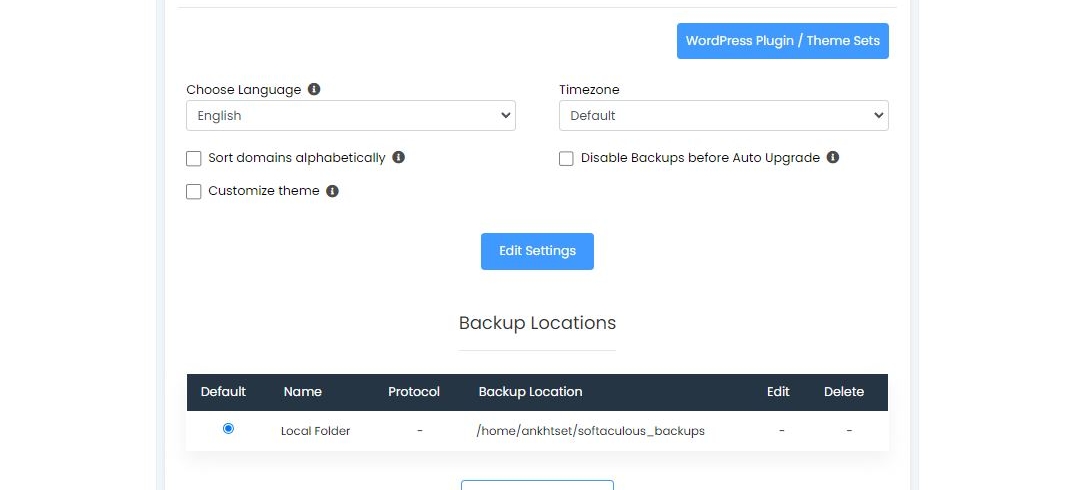This screenshot has height=490, width=1073.
Task: Click the outlined button below the backup table
Action: click(537, 485)
